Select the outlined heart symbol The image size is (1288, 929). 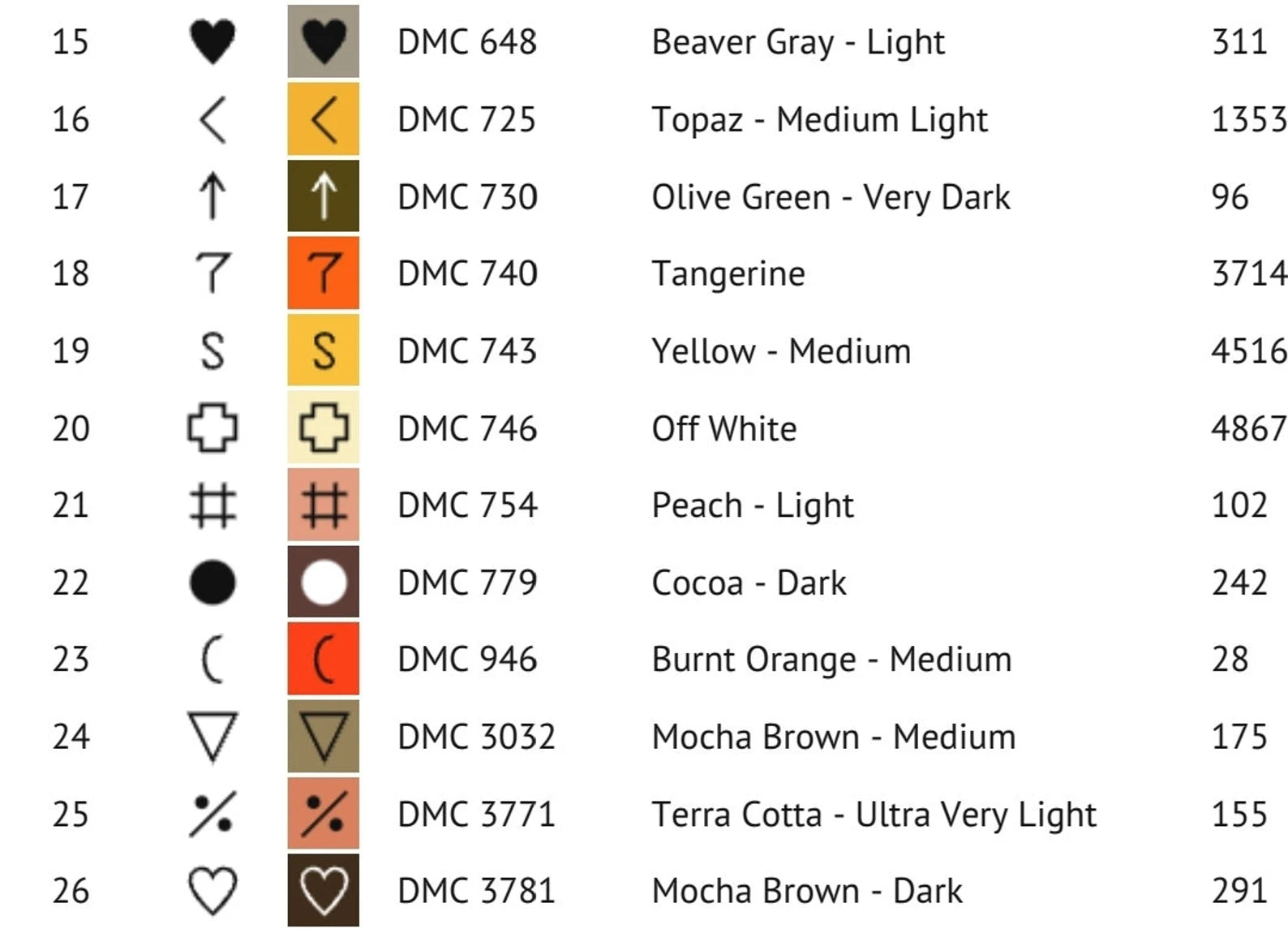pyautogui.click(x=213, y=891)
